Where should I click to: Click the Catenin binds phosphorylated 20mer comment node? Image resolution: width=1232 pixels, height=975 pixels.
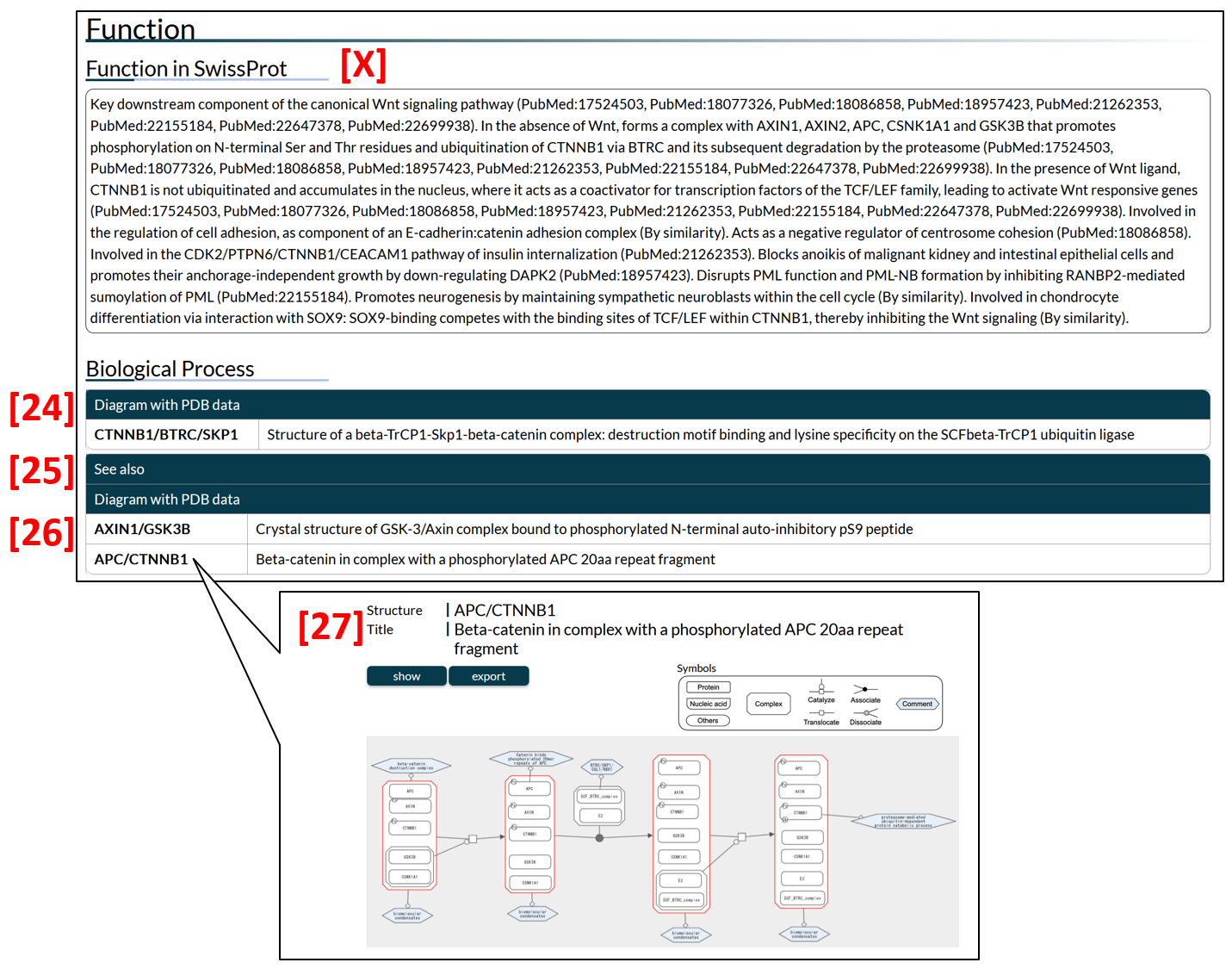click(530, 759)
